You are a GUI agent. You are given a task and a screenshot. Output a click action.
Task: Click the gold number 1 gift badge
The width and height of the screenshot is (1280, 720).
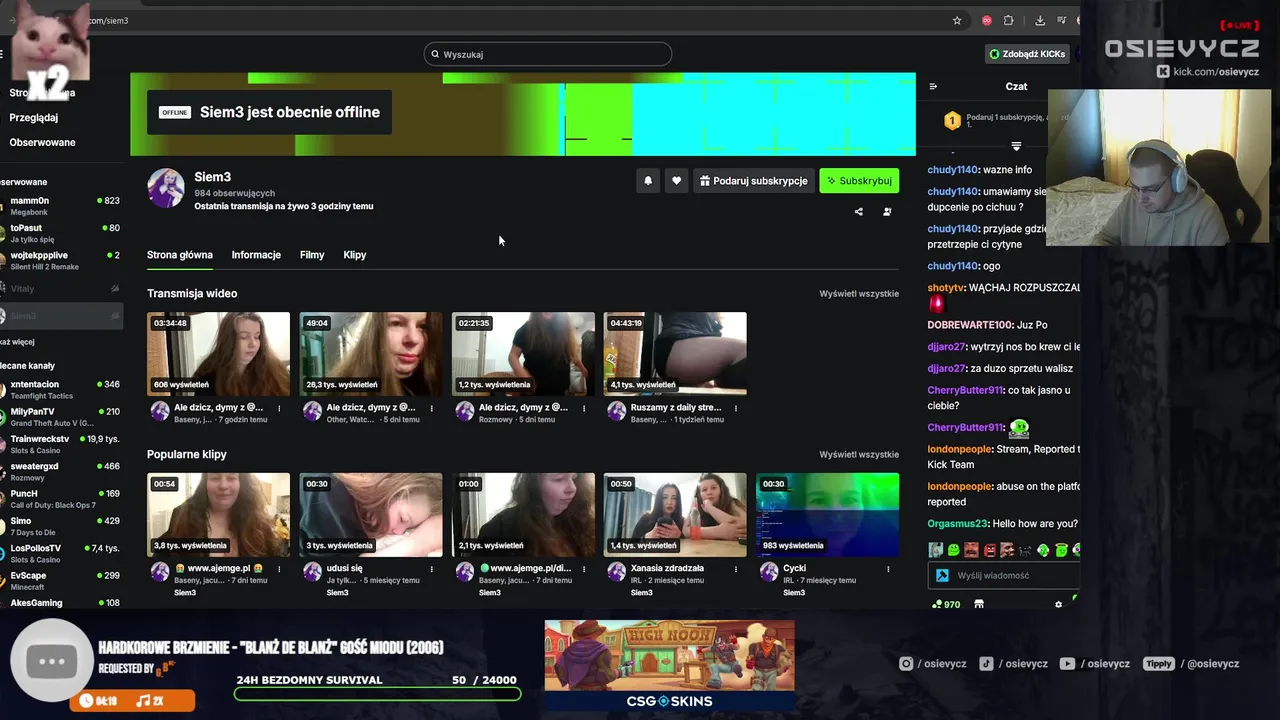[952, 121]
